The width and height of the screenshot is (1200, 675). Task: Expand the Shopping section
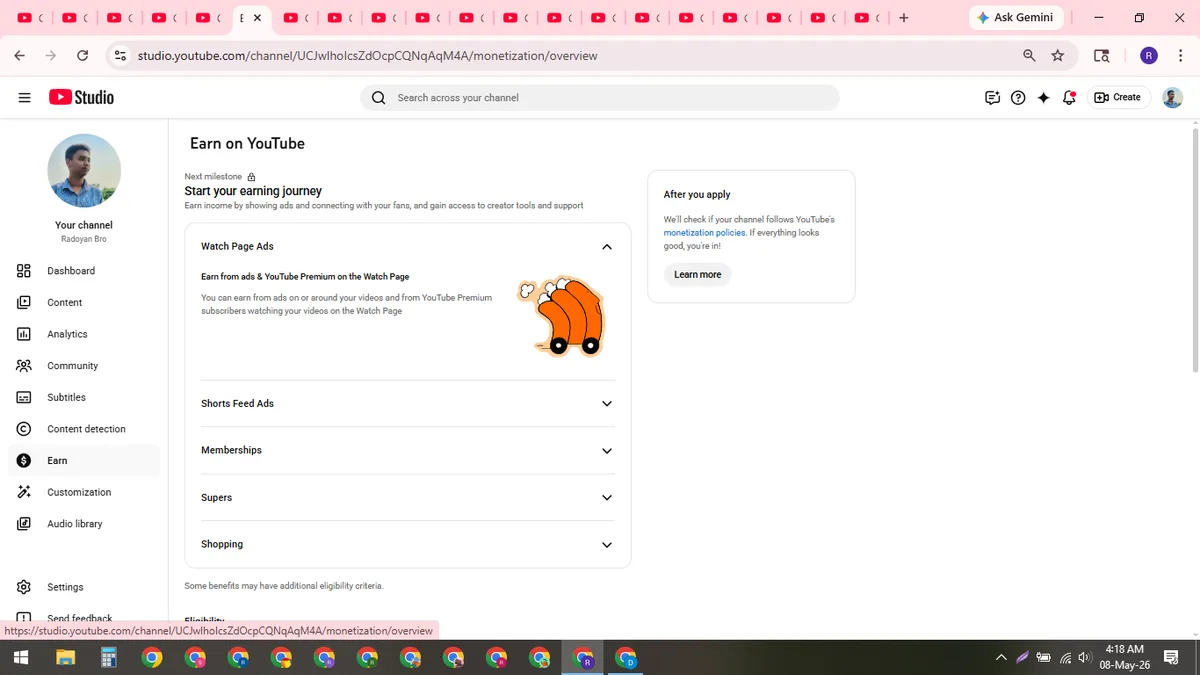pyautogui.click(x=606, y=545)
